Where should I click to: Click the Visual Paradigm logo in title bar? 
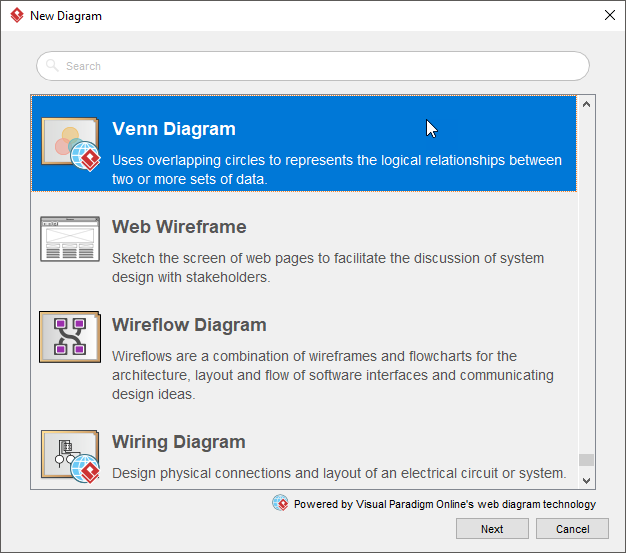click(x=16, y=16)
